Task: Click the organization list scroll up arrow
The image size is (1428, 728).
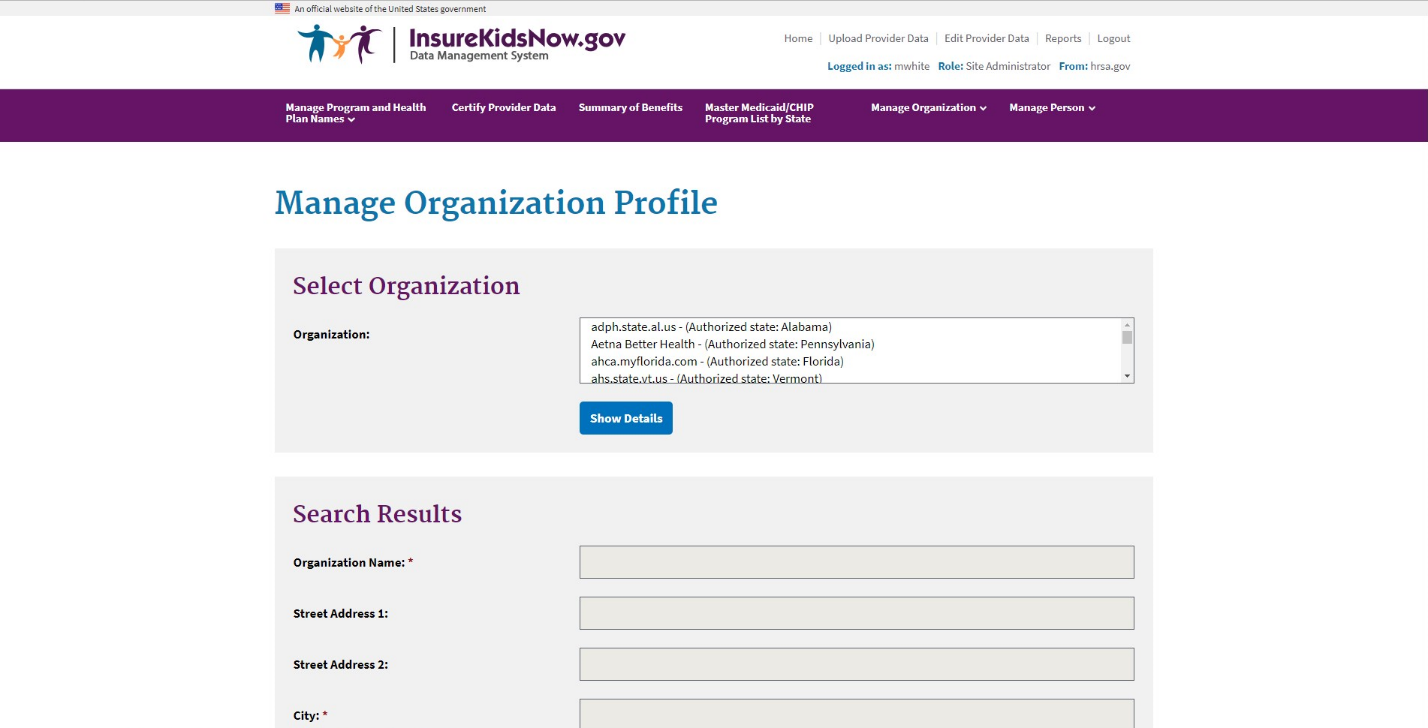Action: [1127, 324]
